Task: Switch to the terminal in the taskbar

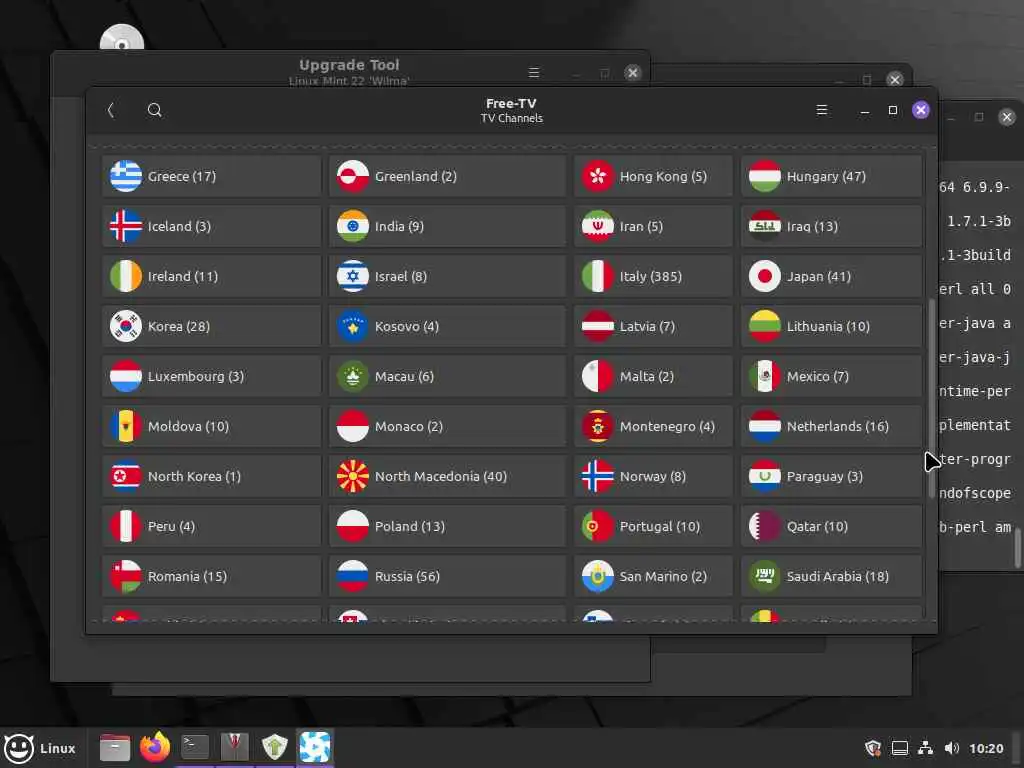Action: point(195,748)
